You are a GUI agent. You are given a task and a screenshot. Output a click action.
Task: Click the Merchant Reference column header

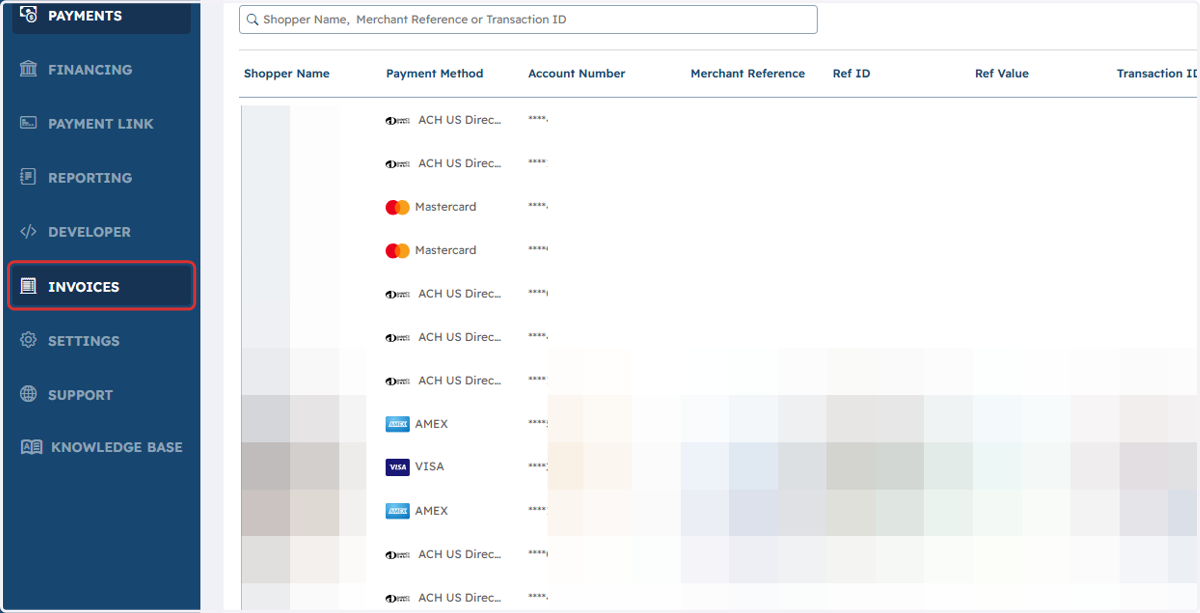[x=747, y=73]
